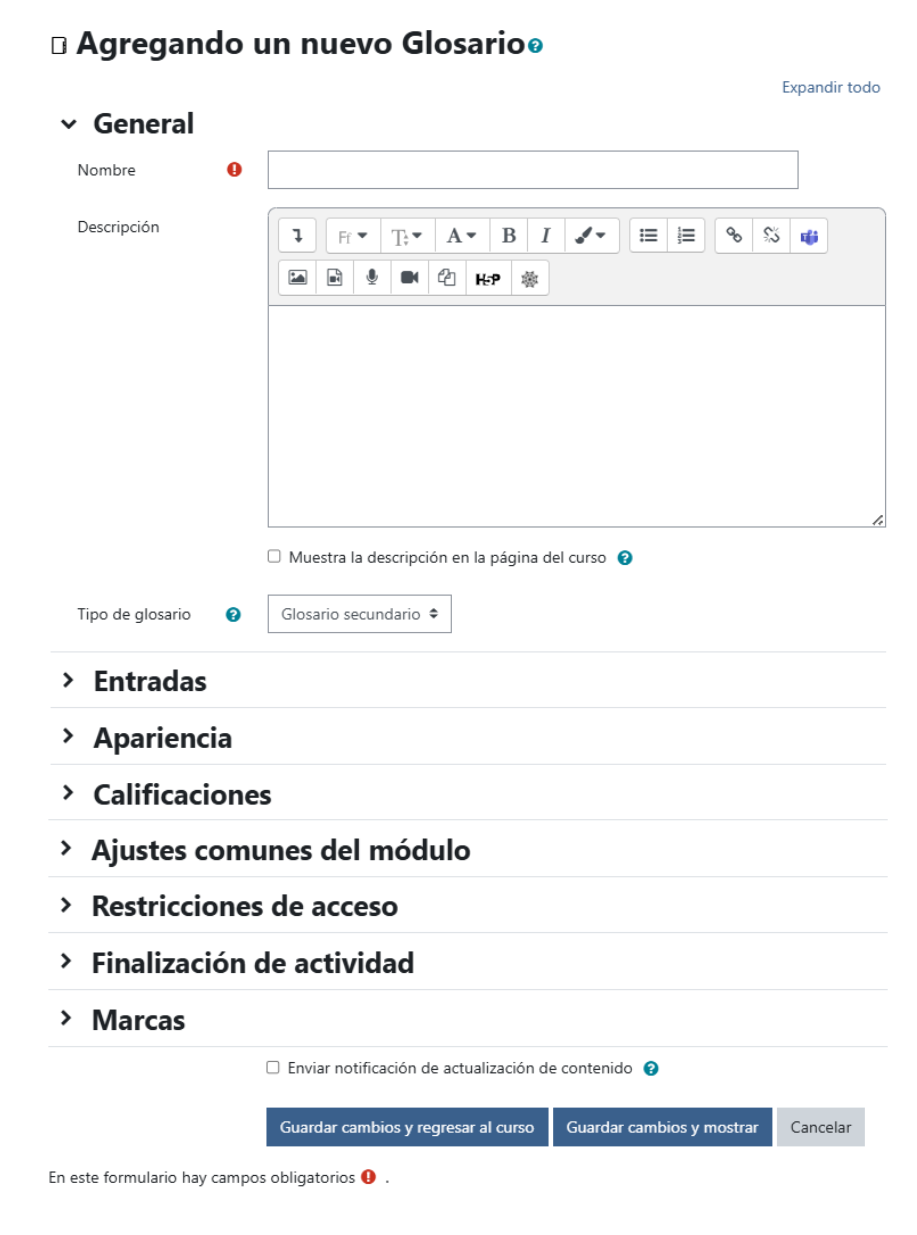Click the Microsoft Teams meeting icon
The image size is (917, 1235).
[x=809, y=236]
